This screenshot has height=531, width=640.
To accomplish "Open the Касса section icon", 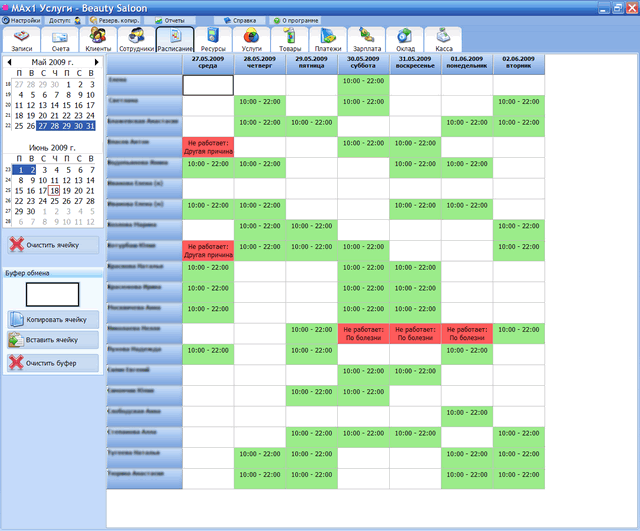I will click(x=444, y=40).
